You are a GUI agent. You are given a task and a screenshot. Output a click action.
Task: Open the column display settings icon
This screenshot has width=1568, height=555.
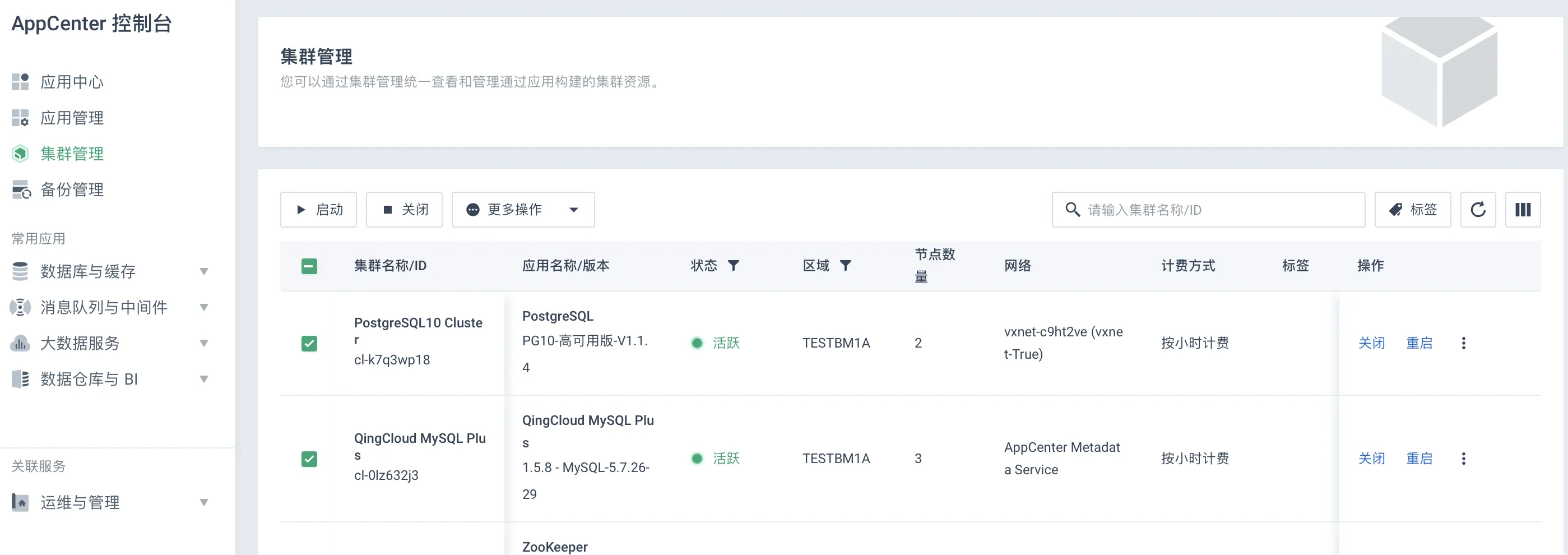point(1523,210)
